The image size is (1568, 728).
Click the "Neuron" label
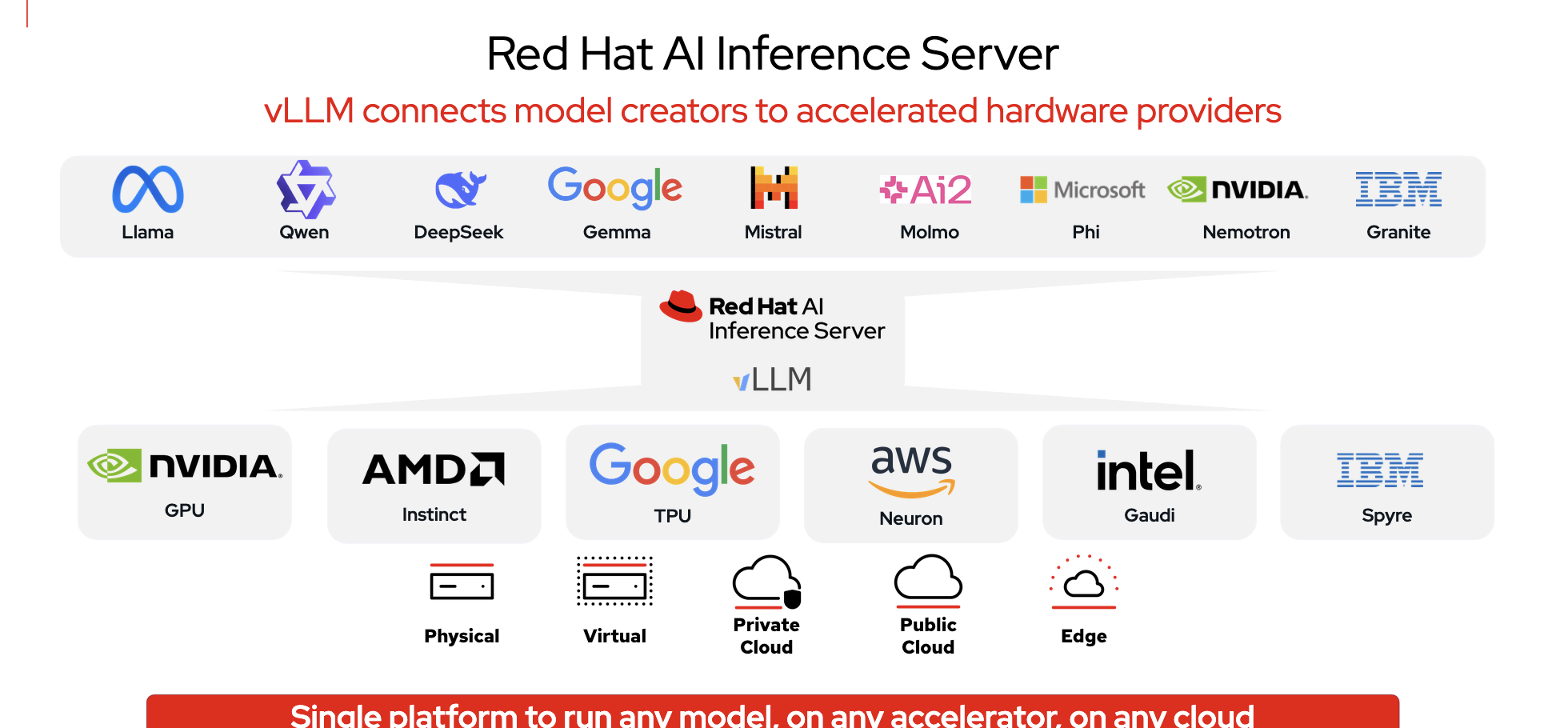pyautogui.click(x=911, y=518)
